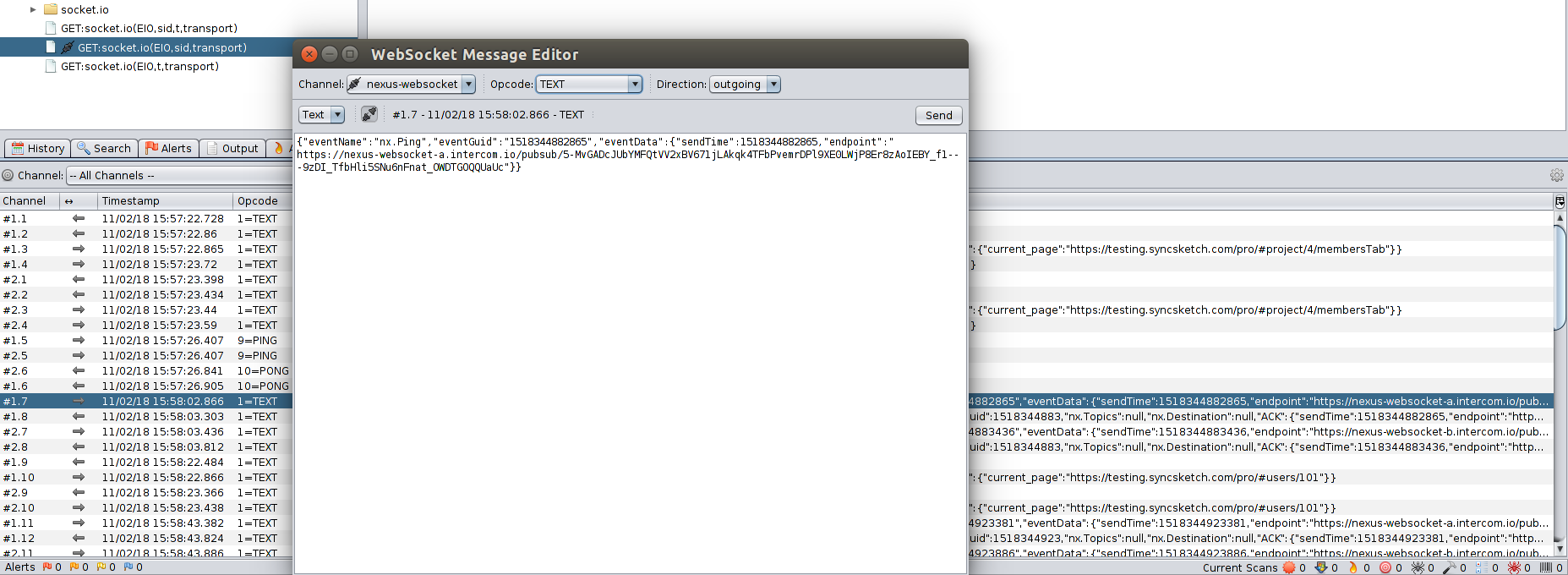Select GET:socket.io(EIO,sid,t,transport) tree node
Screen dimensions: 1568x575
pyautogui.click(x=149, y=28)
